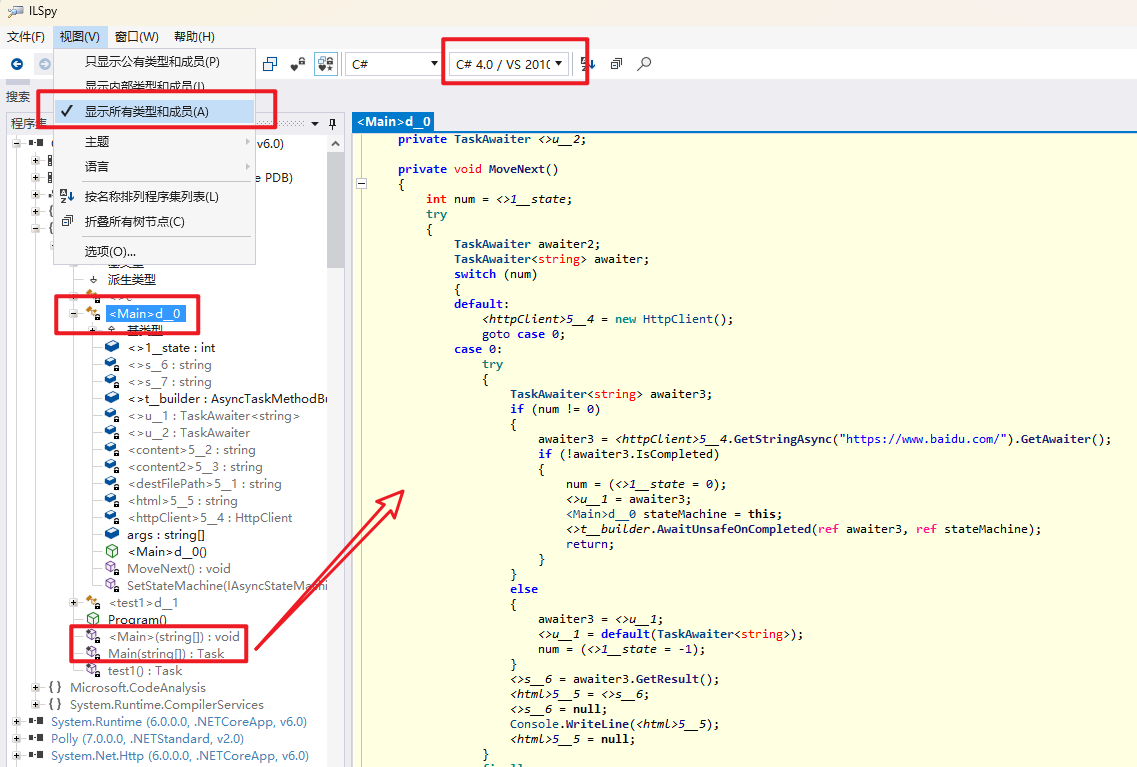
Task: Click the method icon beside test1() : Task
Action: point(93,671)
